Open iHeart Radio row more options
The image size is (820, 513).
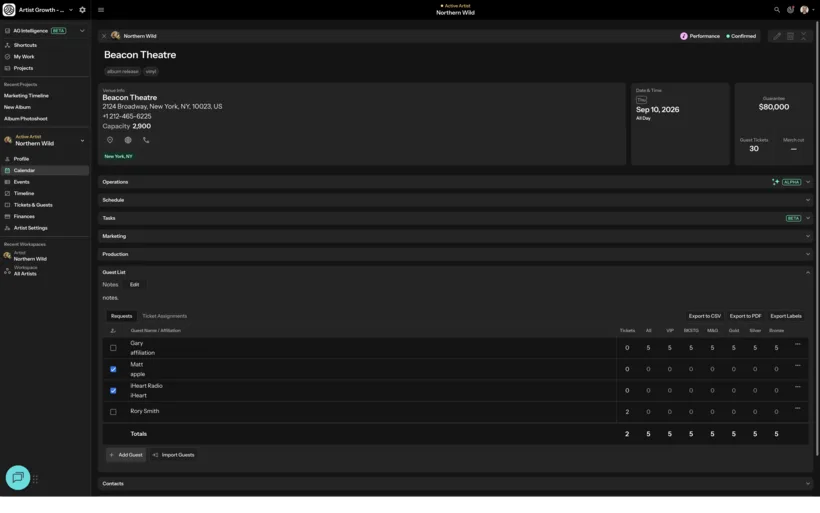click(x=798, y=387)
